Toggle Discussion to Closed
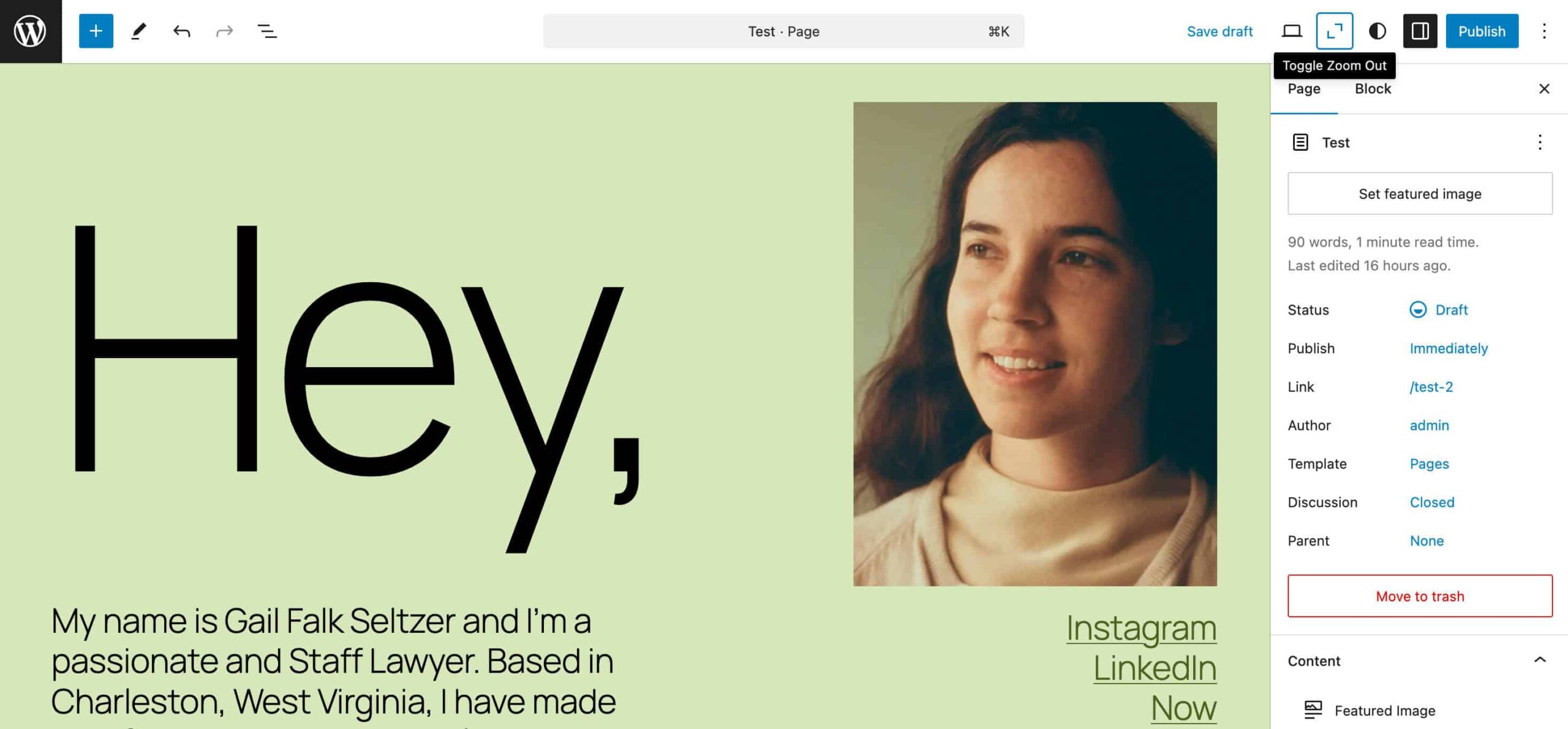This screenshot has width=1568, height=729. (1432, 502)
